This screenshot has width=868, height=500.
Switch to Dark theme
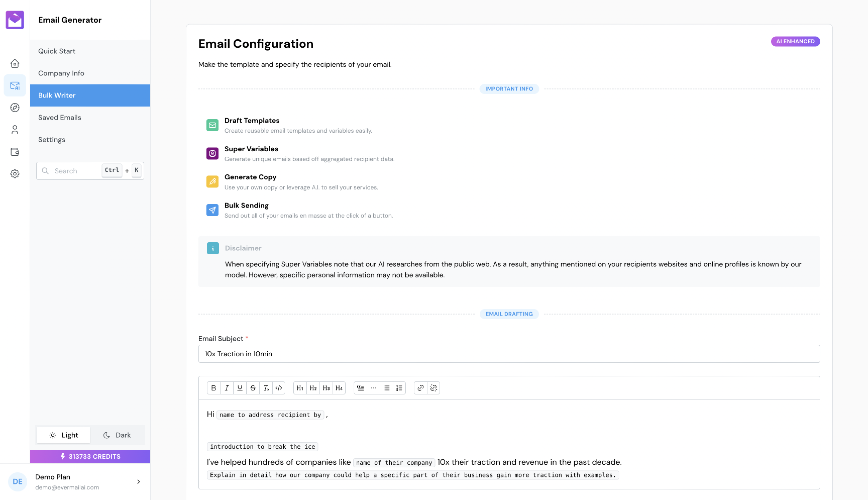(x=117, y=435)
